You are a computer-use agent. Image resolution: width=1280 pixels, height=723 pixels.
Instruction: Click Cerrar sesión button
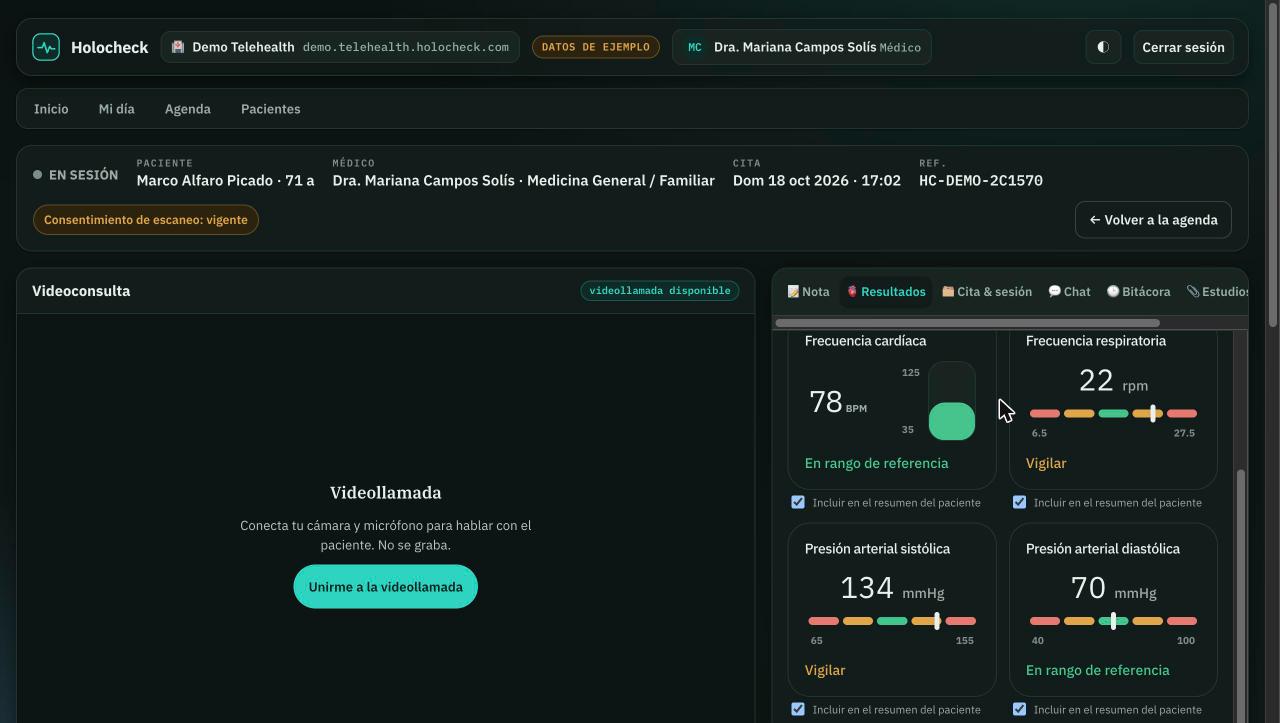pyautogui.click(x=1183, y=47)
